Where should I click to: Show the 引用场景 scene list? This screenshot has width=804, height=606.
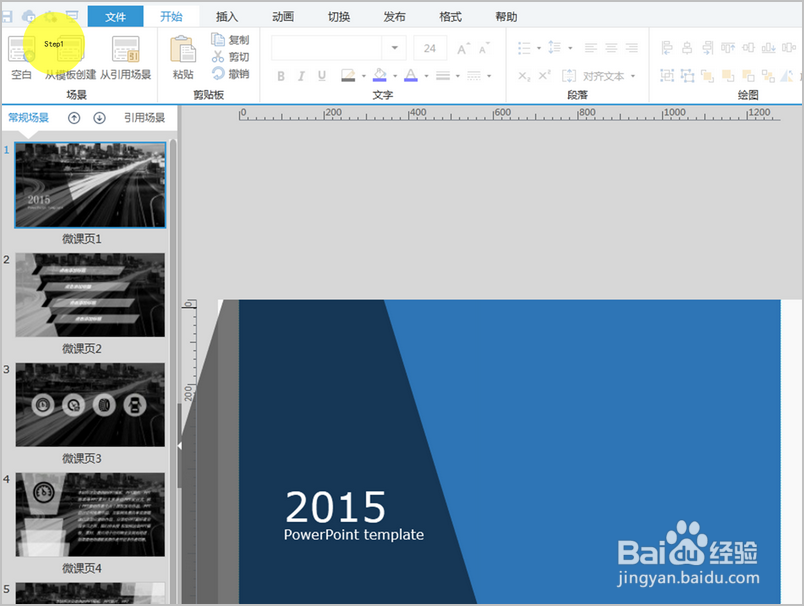[x=145, y=118]
